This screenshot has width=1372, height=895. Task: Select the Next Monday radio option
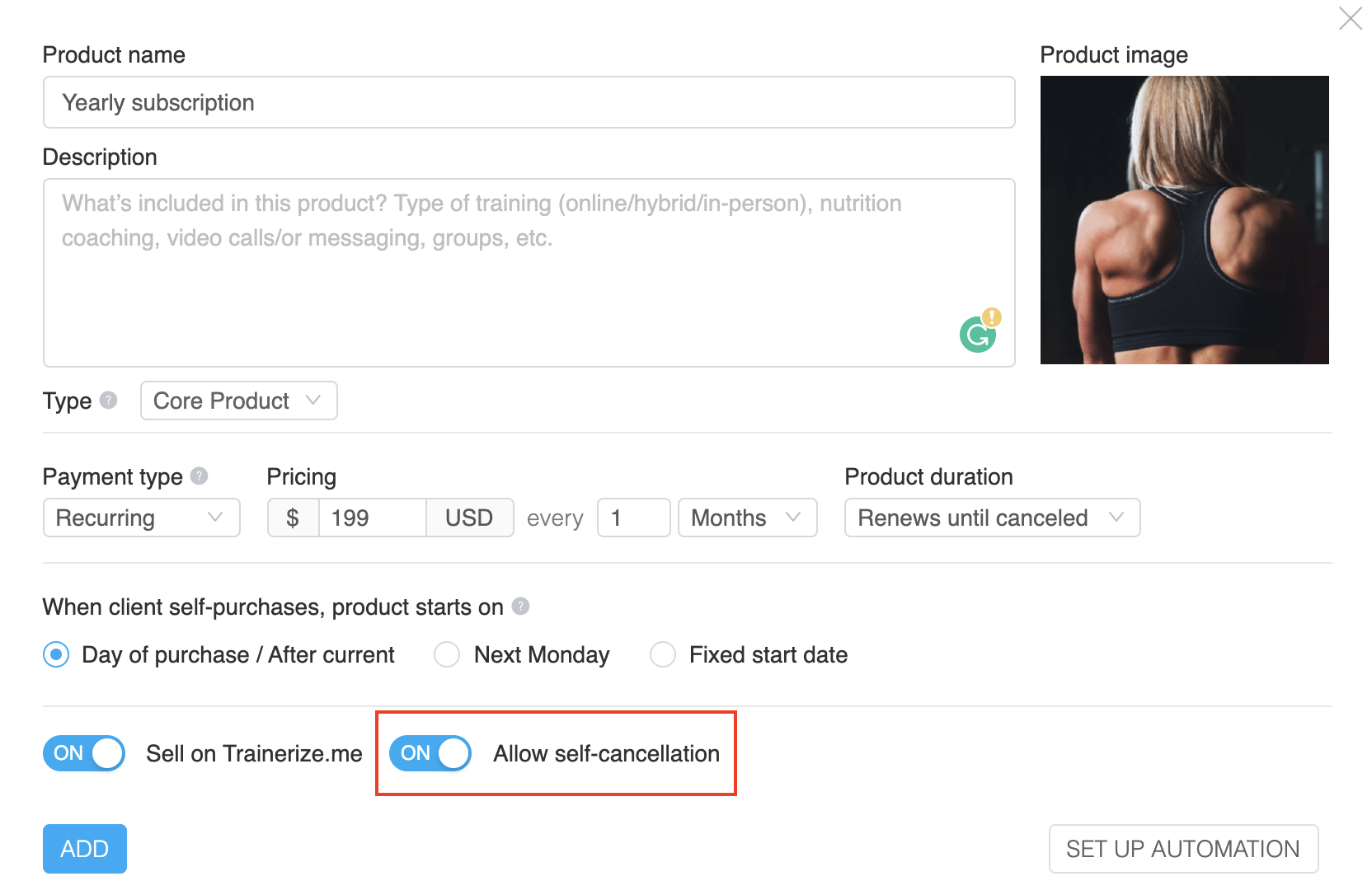[447, 655]
